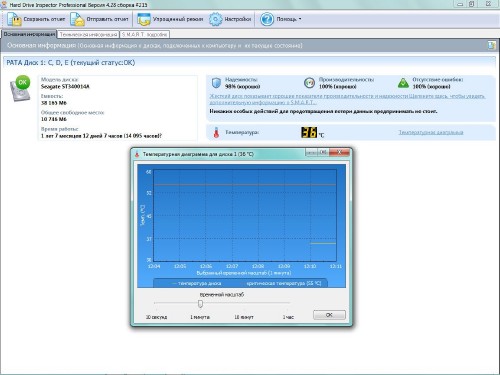Viewport: 500px width, 375px height.
Task: Expand the Help dropdown arrow
Action: [300, 19]
